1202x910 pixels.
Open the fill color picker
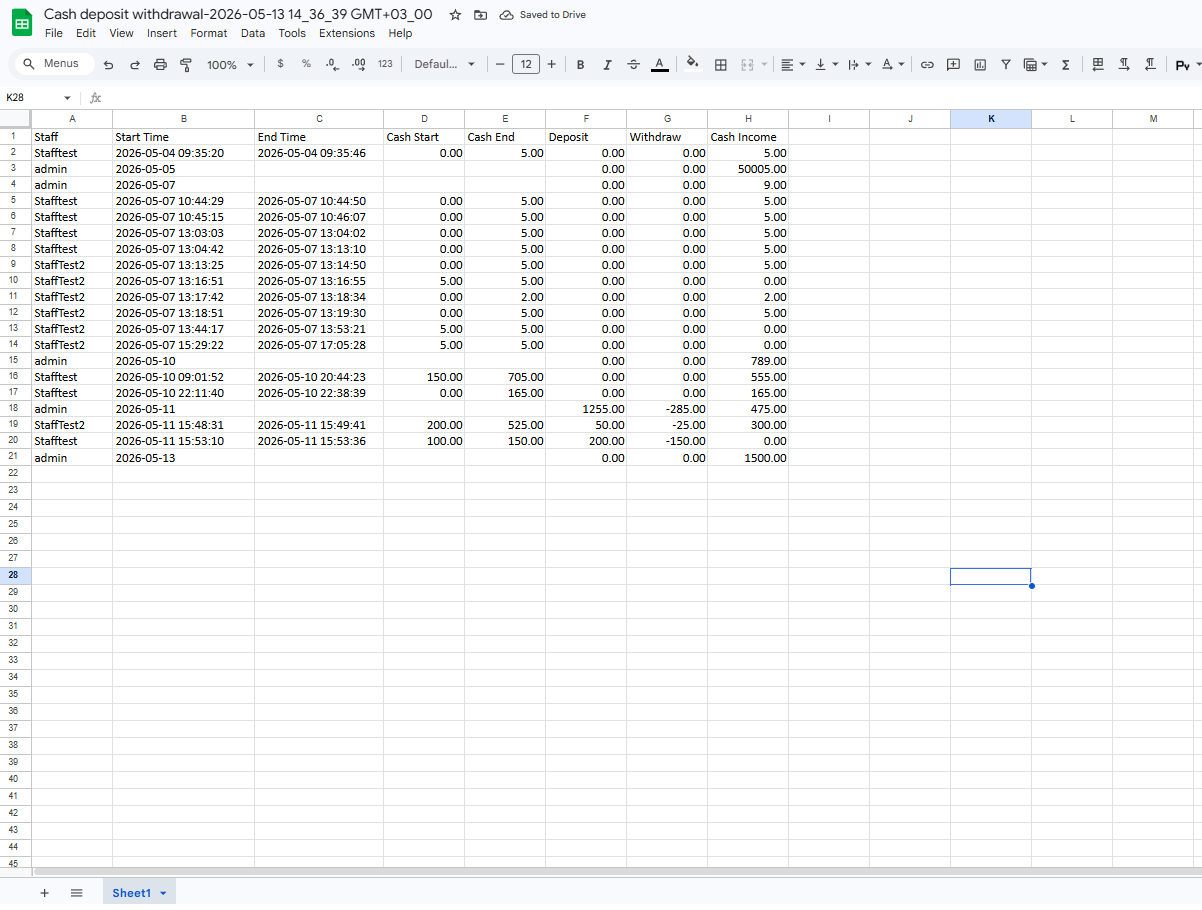[692, 64]
